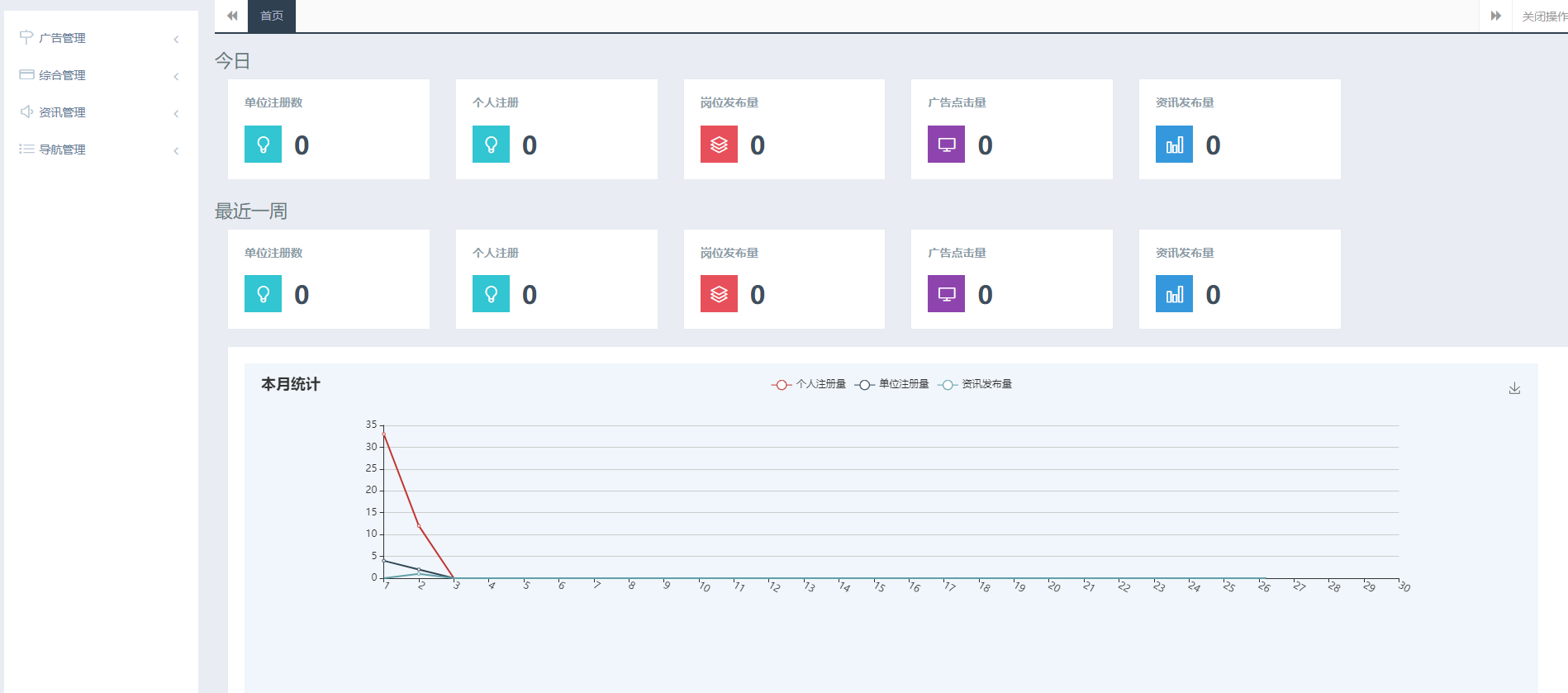1568x693 pixels.
Task: Click today's 单位注册数 label
Action: [273, 102]
